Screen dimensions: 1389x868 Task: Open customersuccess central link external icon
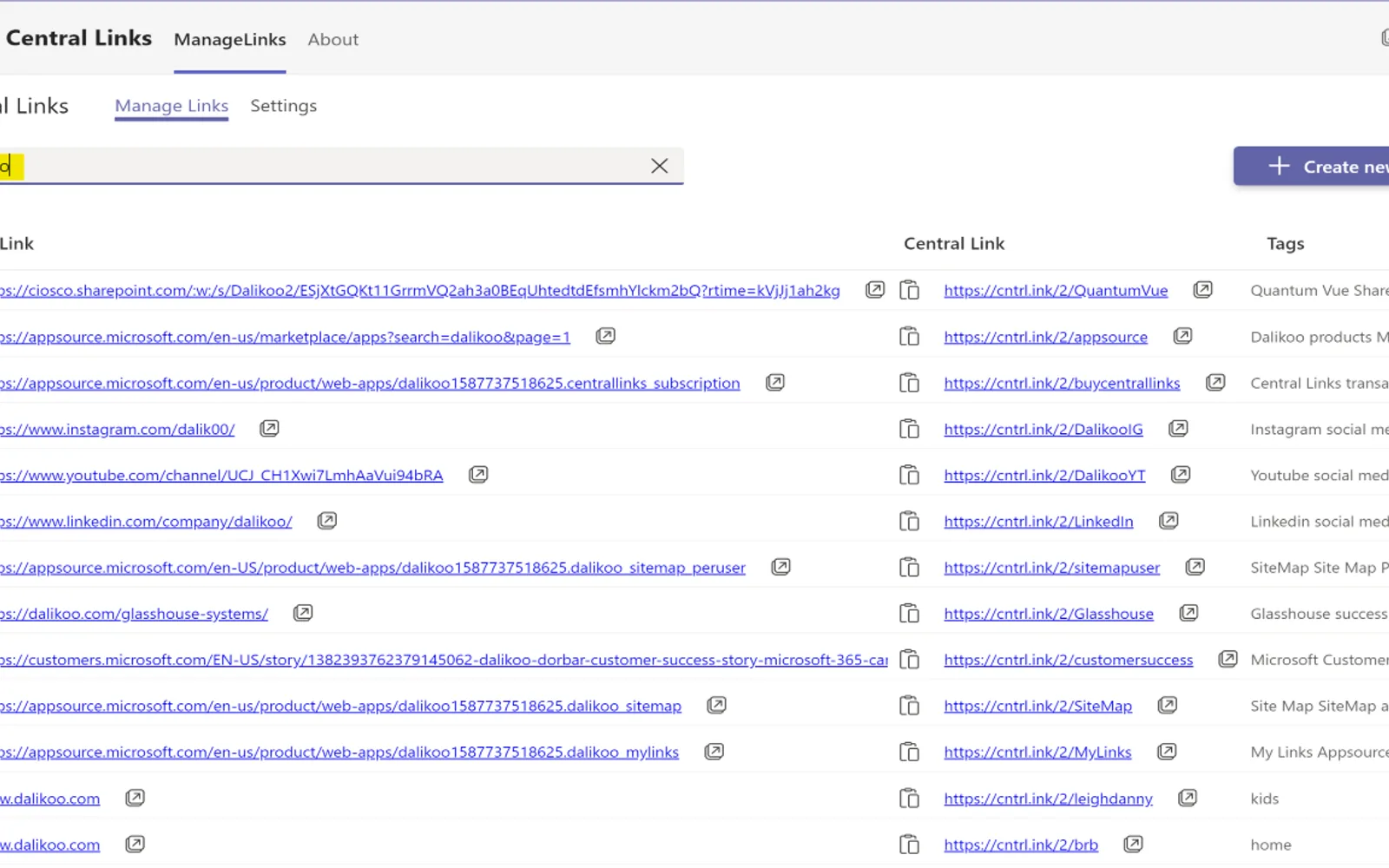coord(1228,659)
